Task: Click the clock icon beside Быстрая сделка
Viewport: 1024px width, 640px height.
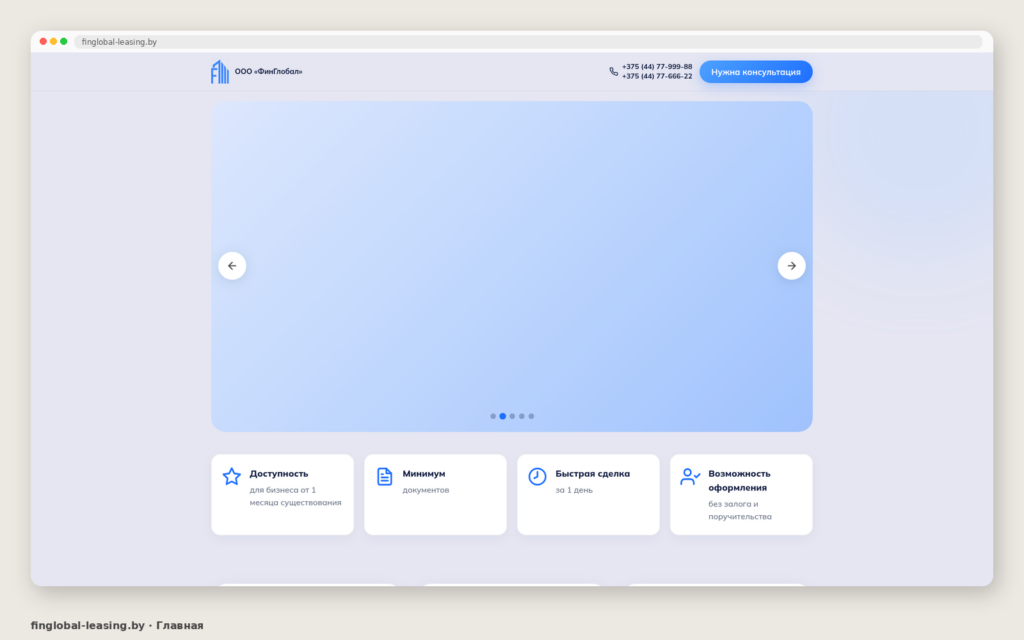Action: click(537, 476)
